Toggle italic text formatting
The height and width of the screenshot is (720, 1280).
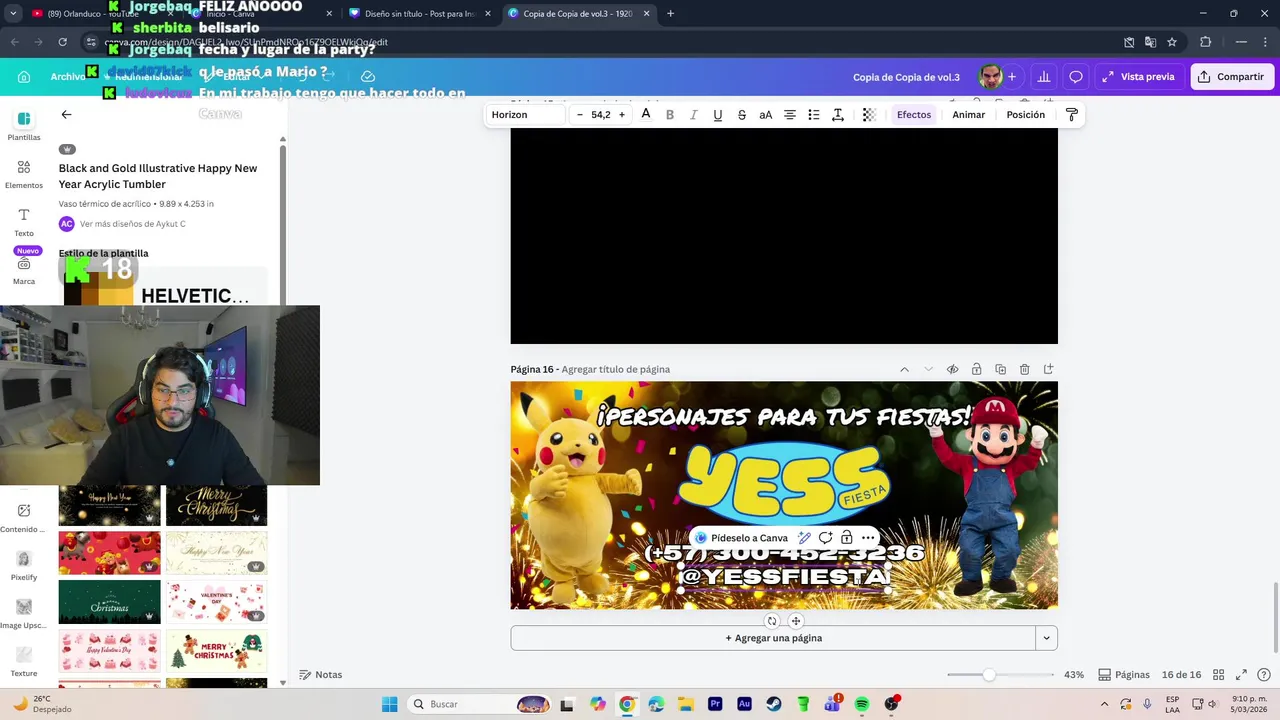click(x=694, y=115)
